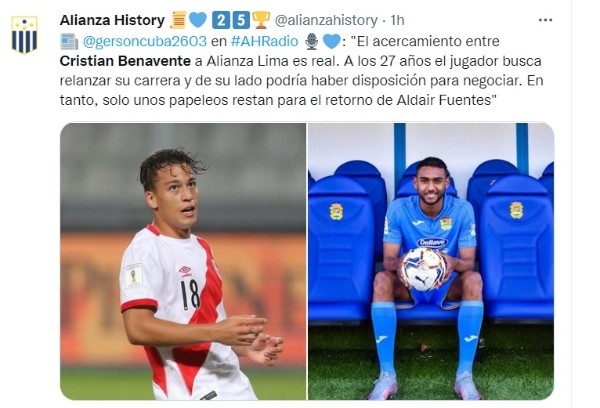Screen dimensions: 600x408
Task: Click the blue heart emoji in display name
Action: tap(198, 20)
